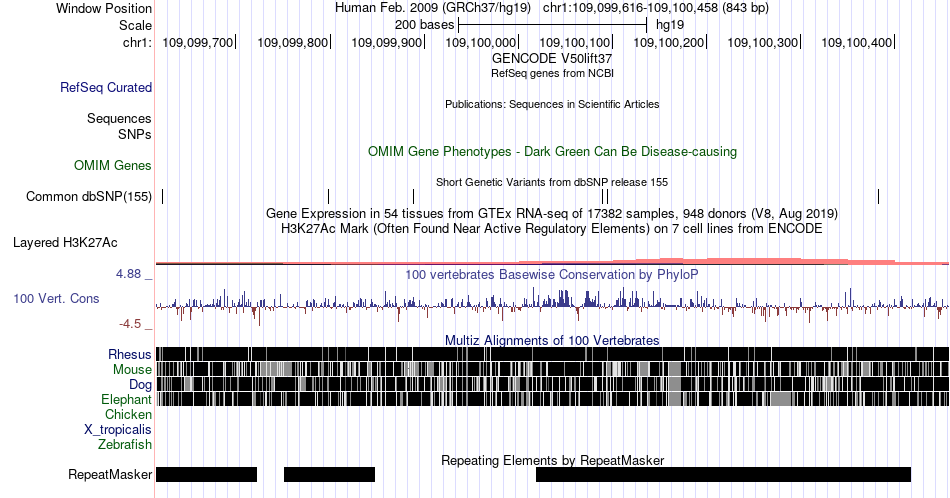The height and width of the screenshot is (498, 950).
Task: Click the OMIM Gene Phenotypes title
Action: coord(552,151)
